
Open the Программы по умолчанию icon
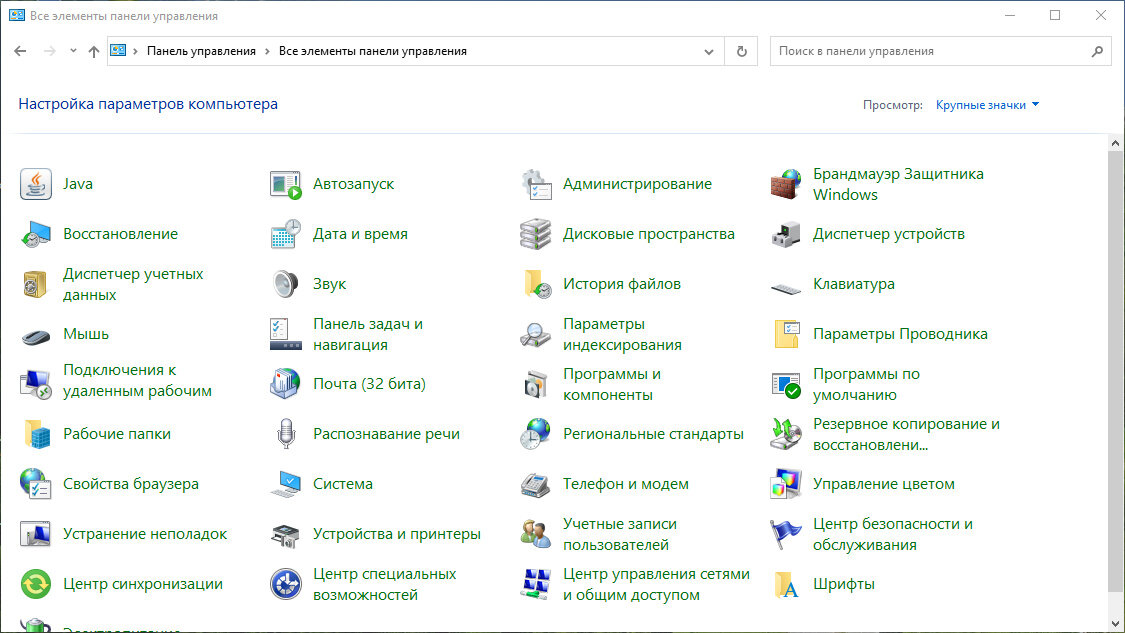click(786, 384)
